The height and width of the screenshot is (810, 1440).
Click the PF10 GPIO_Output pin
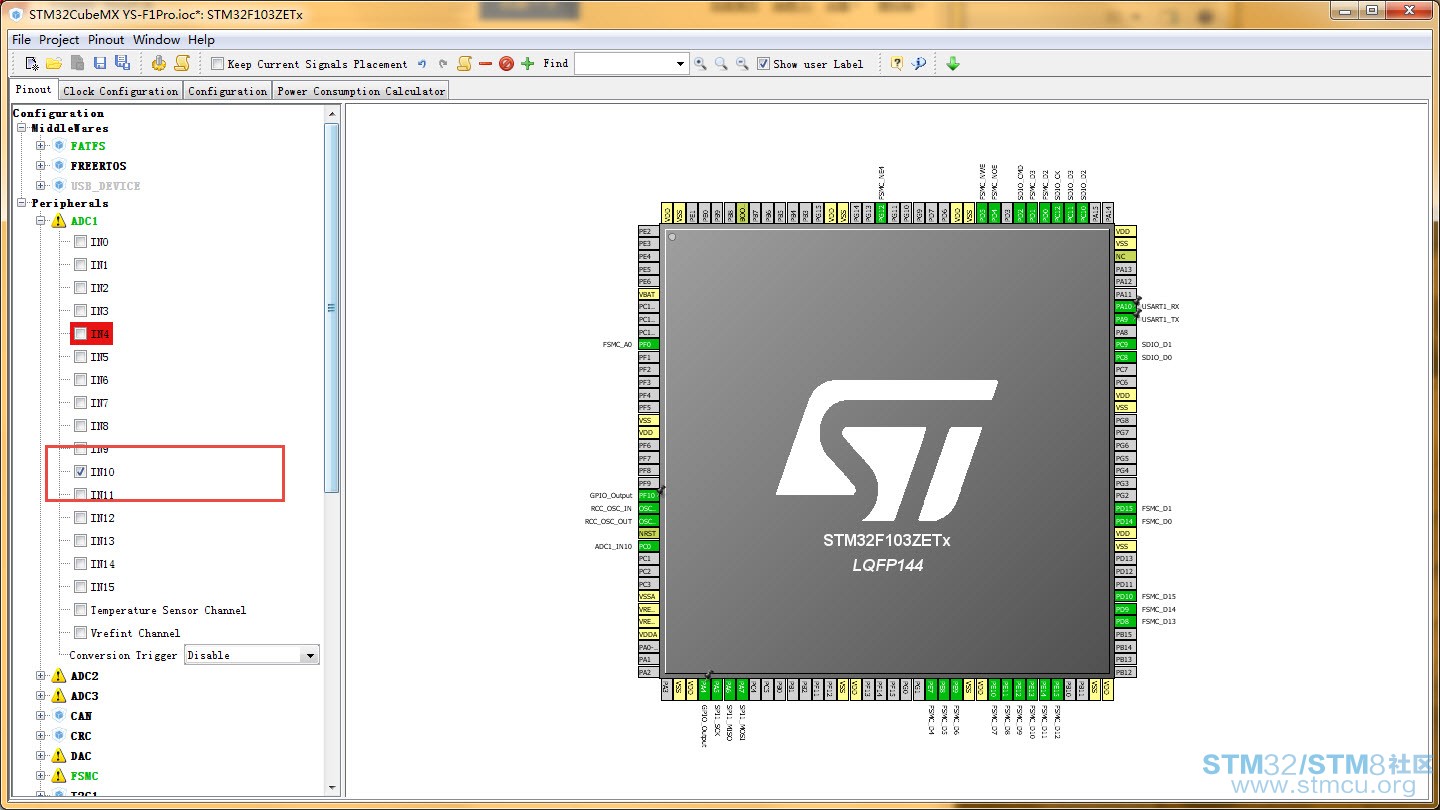648,496
